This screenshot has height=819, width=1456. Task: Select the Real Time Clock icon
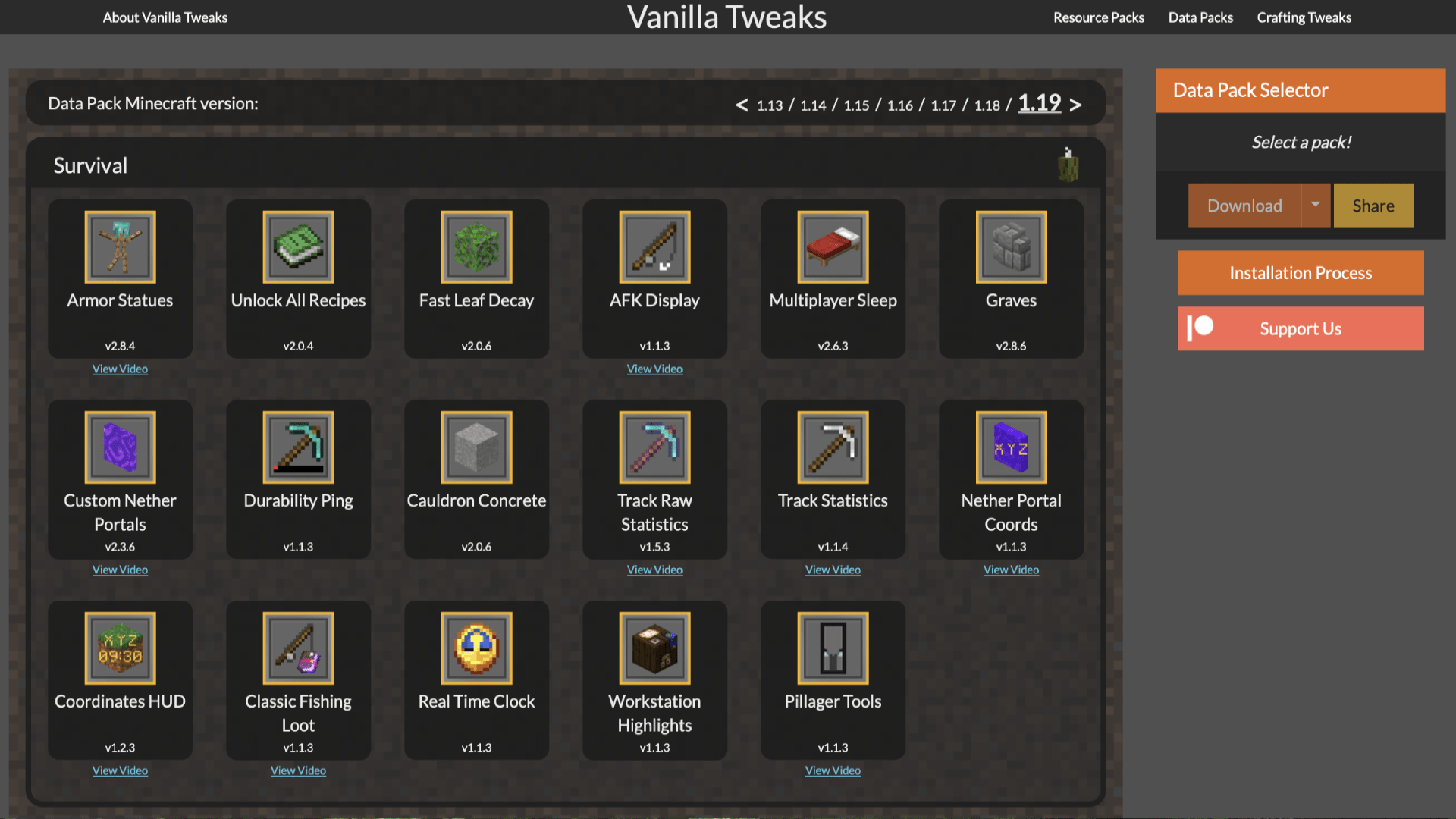[476, 648]
